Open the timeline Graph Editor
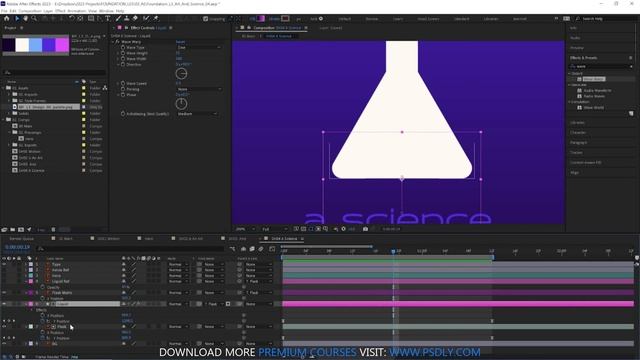This screenshot has height=360, width=640. click(x=272, y=249)
